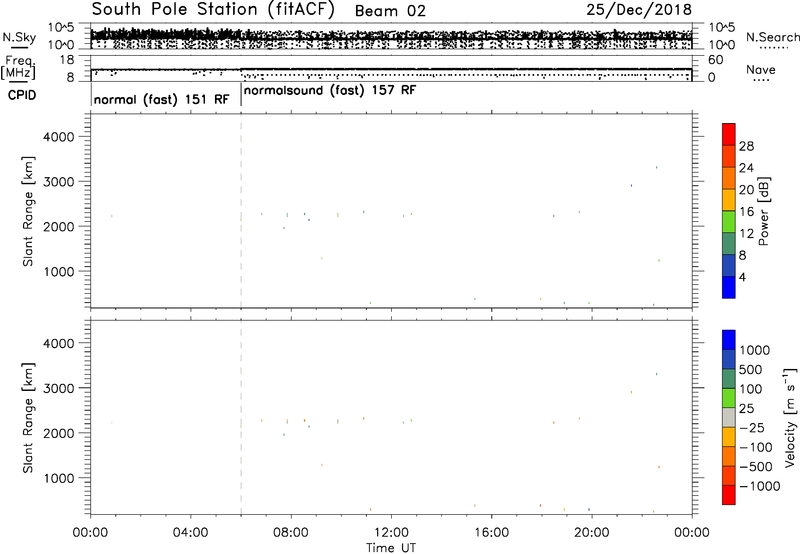Click the '20:00' time axis label
Image resolution: width=800 pixels, height=554 pixels.
point(592,533)
